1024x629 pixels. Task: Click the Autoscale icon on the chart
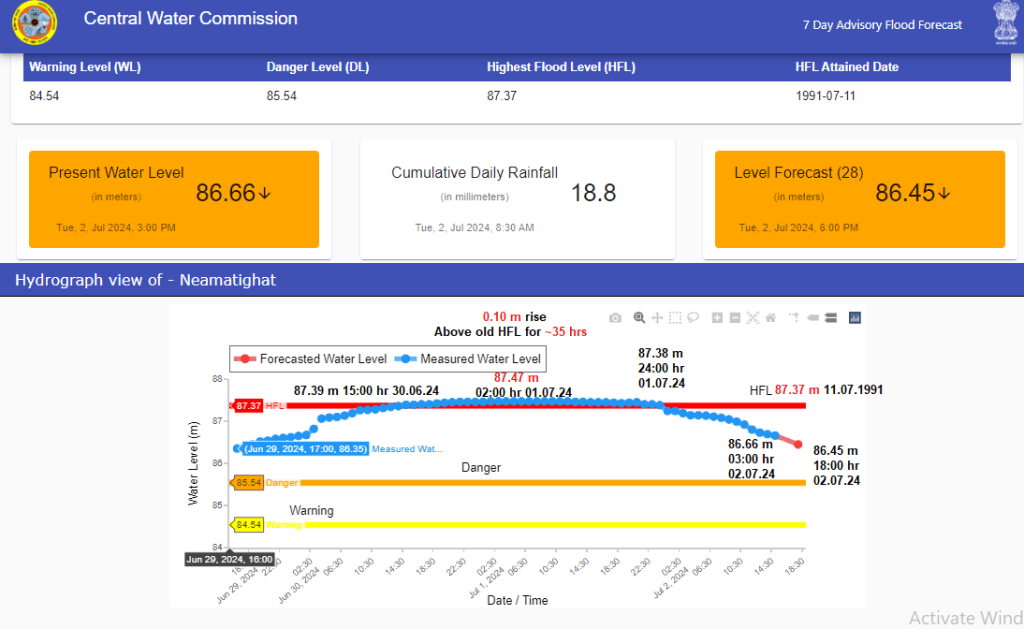(x=753, y=318)
